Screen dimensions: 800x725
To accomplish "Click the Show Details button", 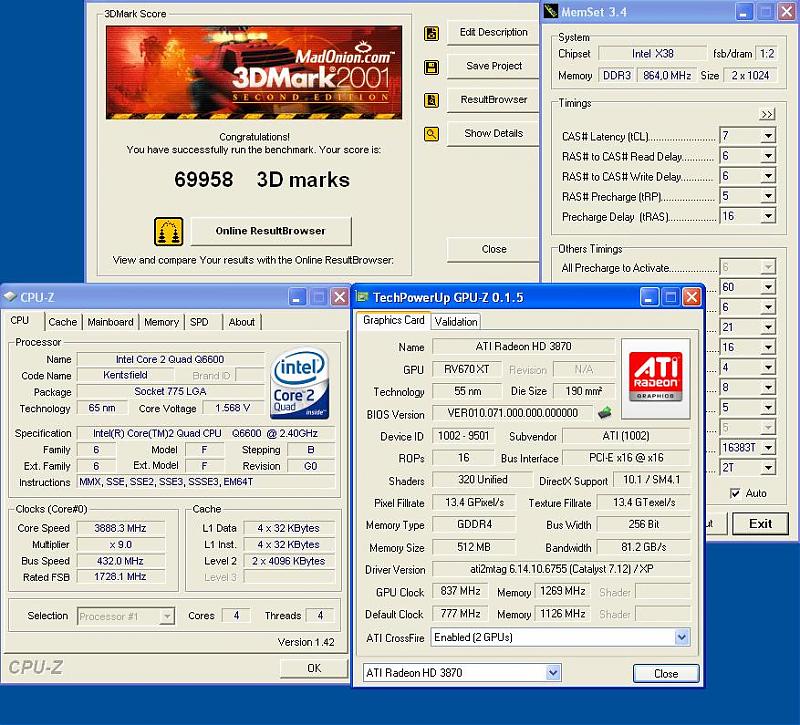I will tap(493, 133).
